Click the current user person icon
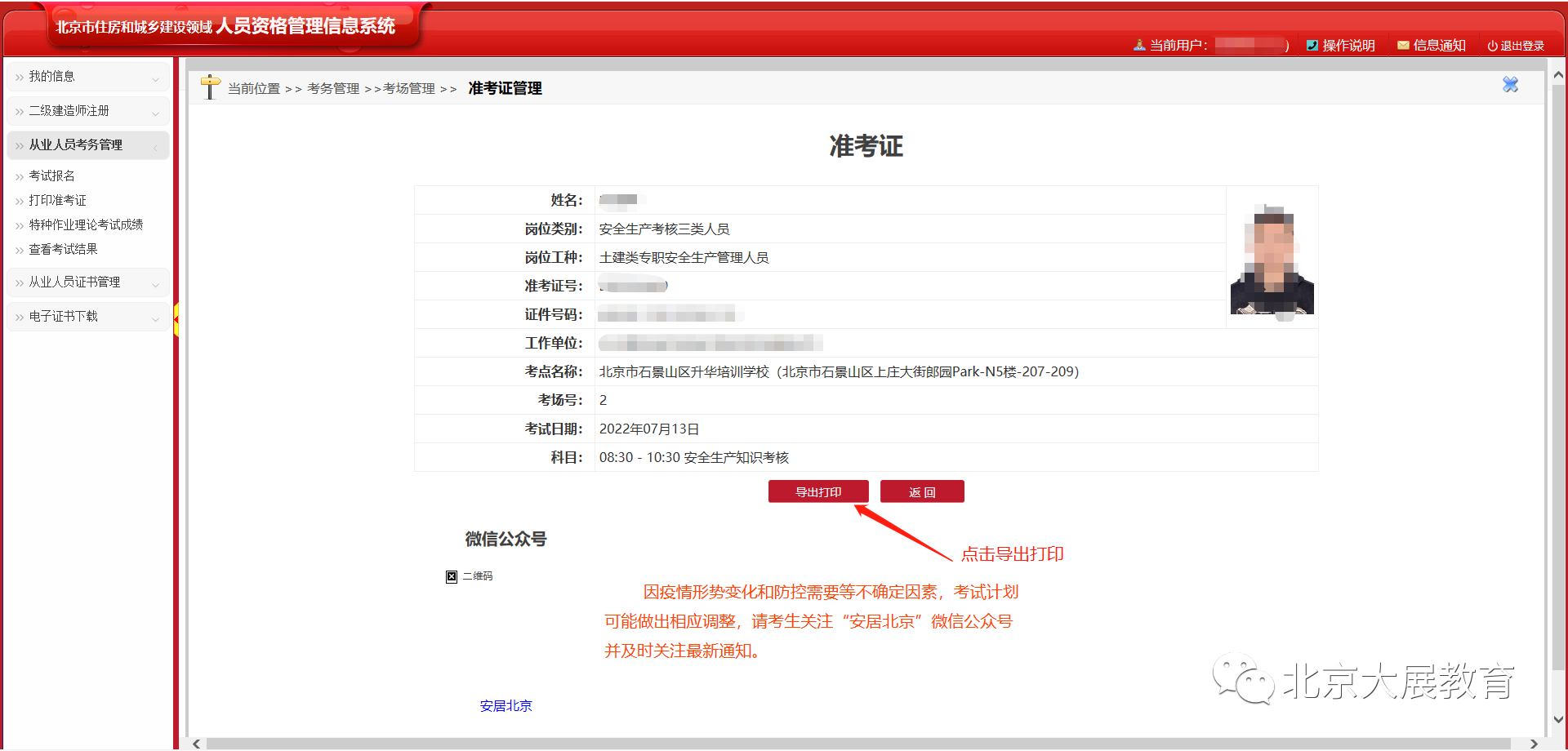Viewport: 1568px width, 751px height. 1139,46
